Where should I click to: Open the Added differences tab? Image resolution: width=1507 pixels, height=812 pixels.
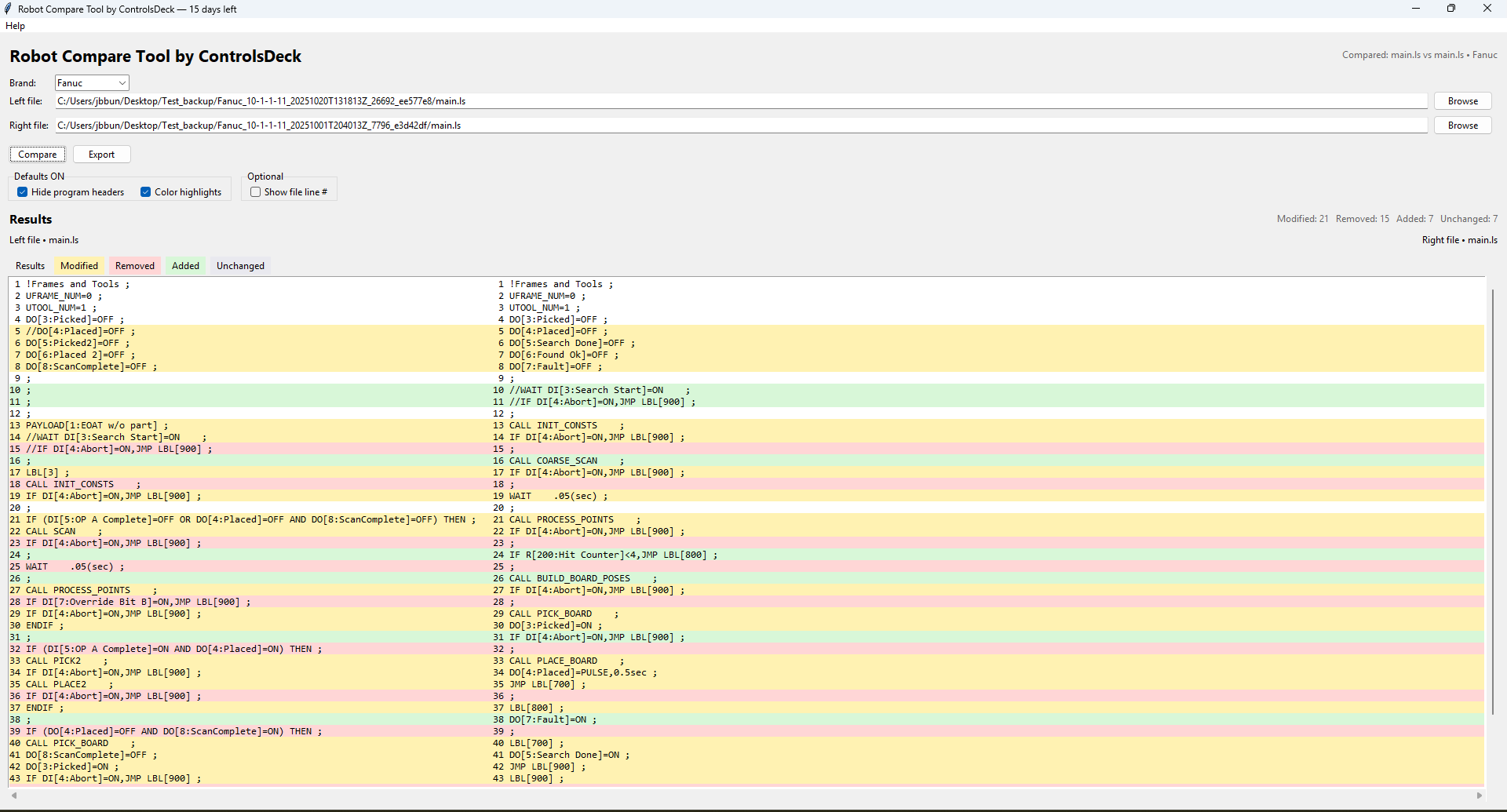coord(185,265)
